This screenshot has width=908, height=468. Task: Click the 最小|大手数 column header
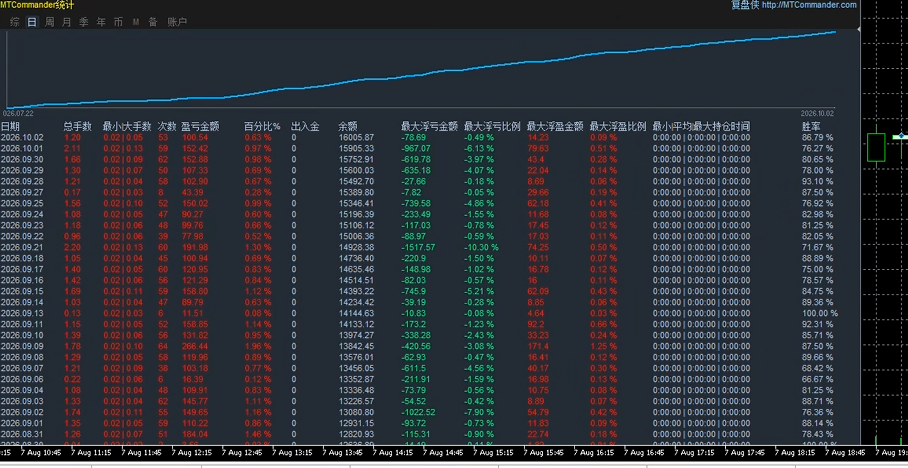127,126
